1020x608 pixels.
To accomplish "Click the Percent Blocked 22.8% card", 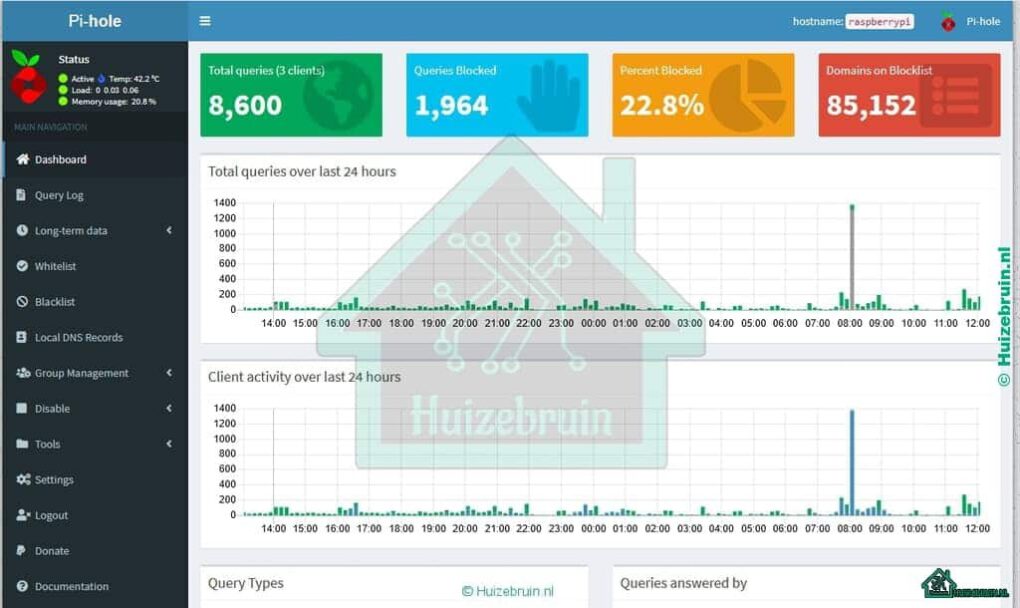I will coord(703,95).
